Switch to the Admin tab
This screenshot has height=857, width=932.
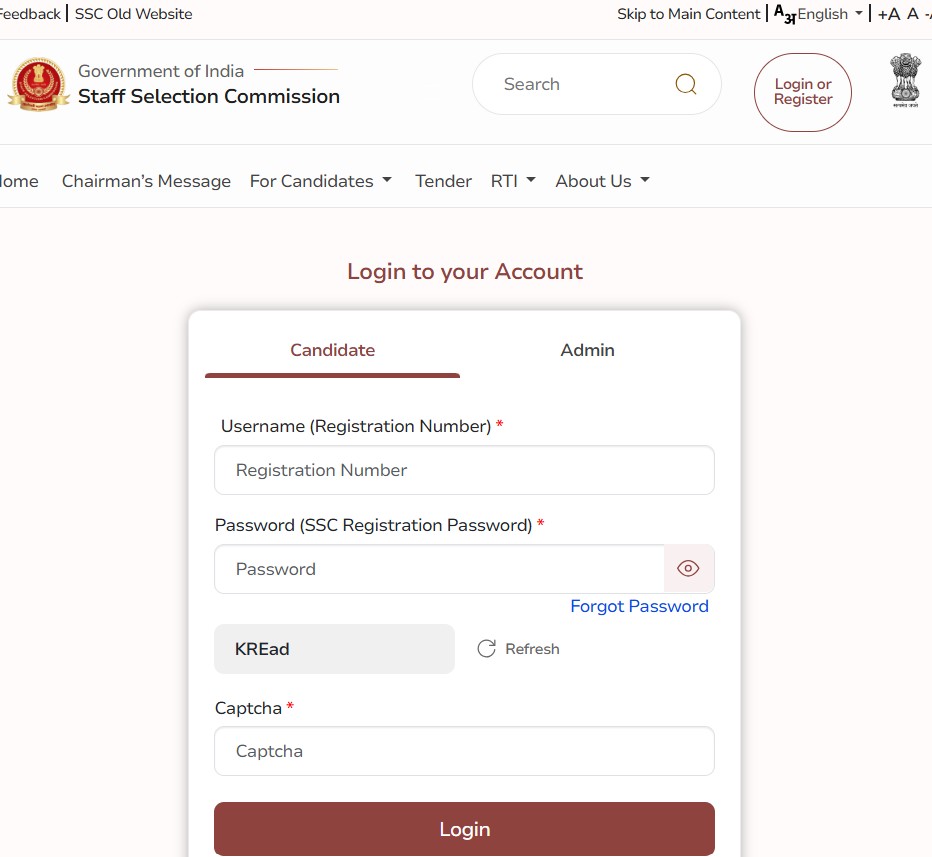[x=587, y=350]
